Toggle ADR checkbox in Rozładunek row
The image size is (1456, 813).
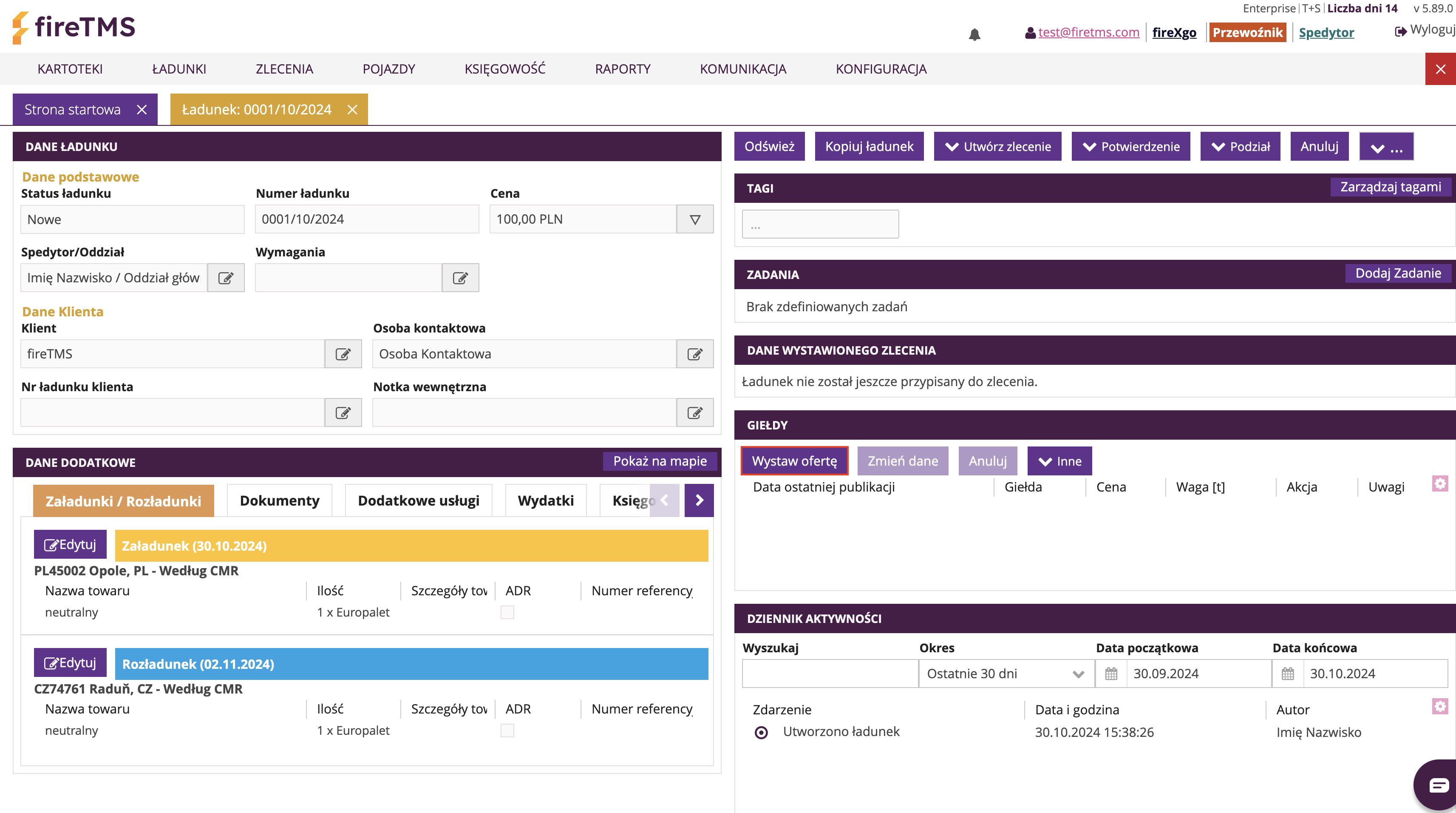click(x=507, y=731)
